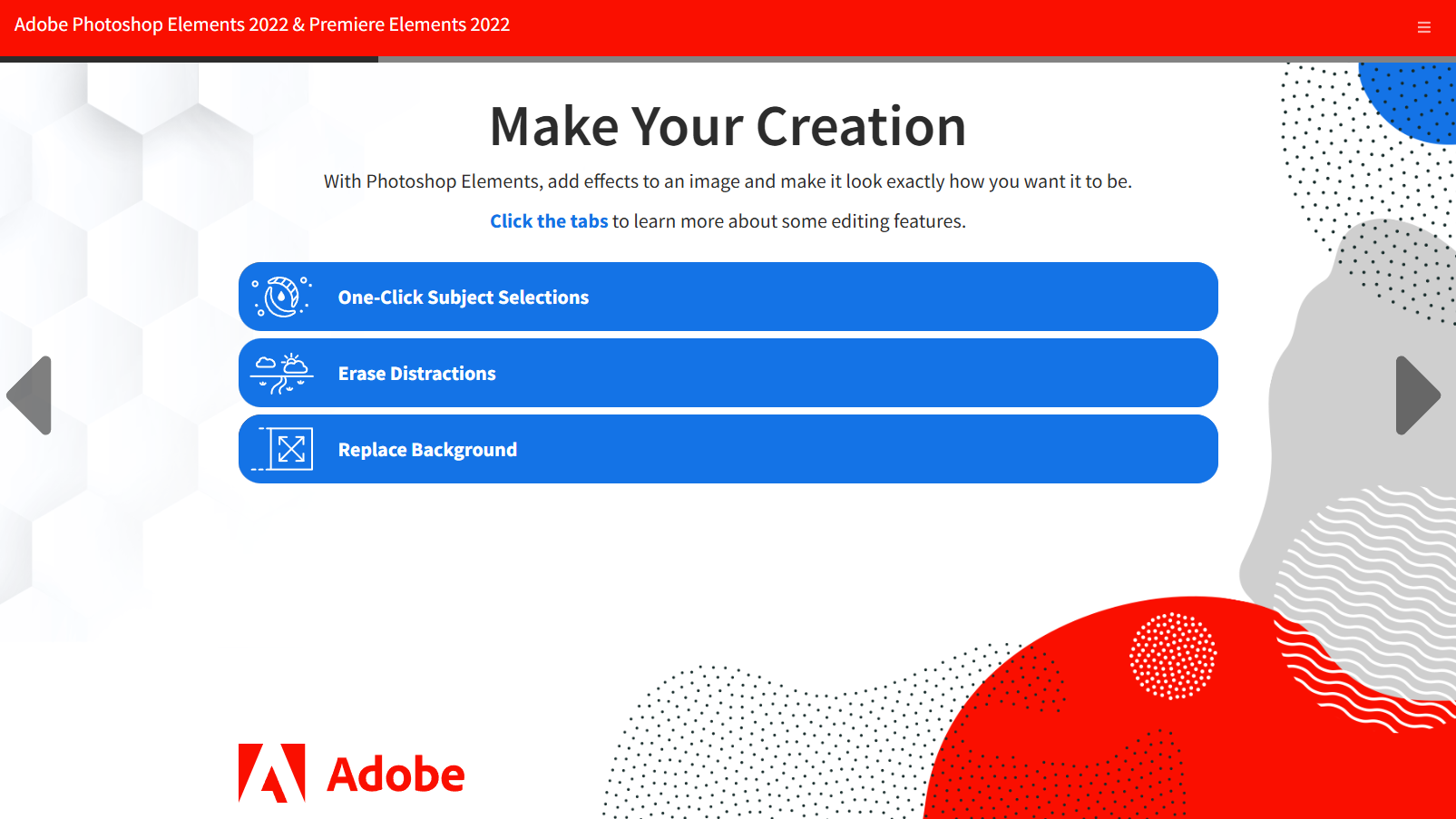The width and height of the screenshot is (1456, 819).
Task: Click the "With Photoshop Elements" description sentence
Action: [x=728, y=181]
